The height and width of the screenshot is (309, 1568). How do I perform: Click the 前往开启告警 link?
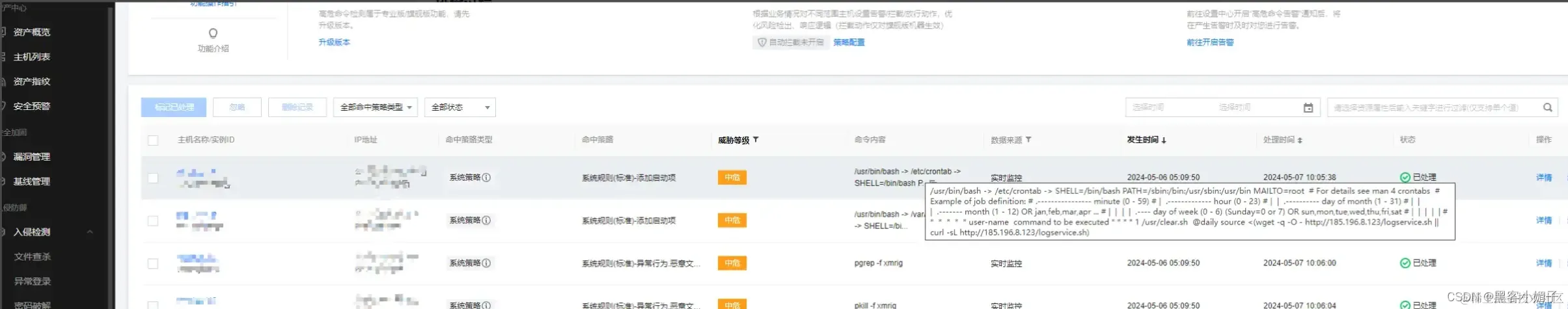click(x=1210, y=42)
